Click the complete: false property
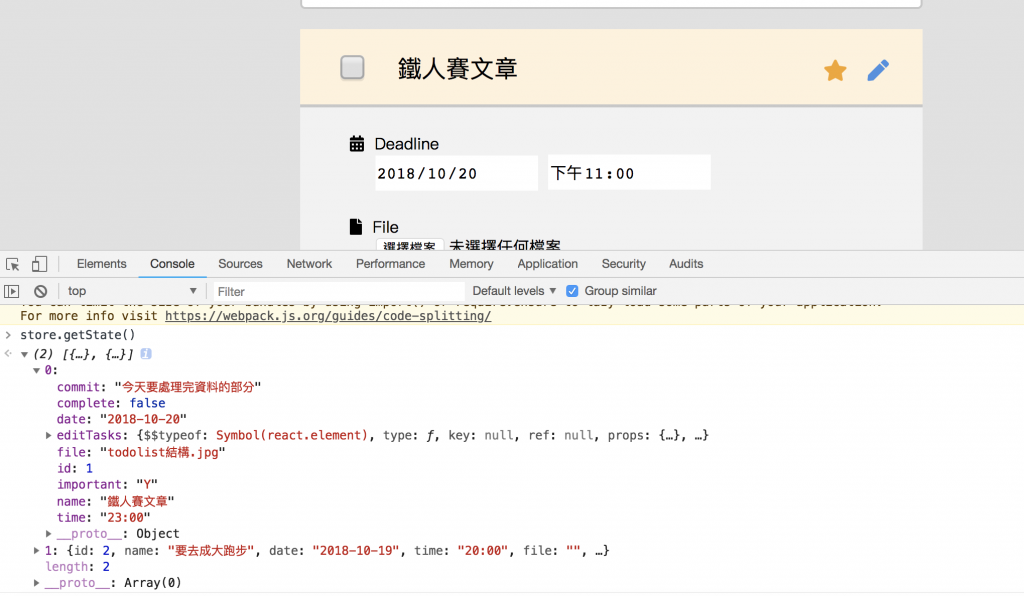 pos(111,403)
